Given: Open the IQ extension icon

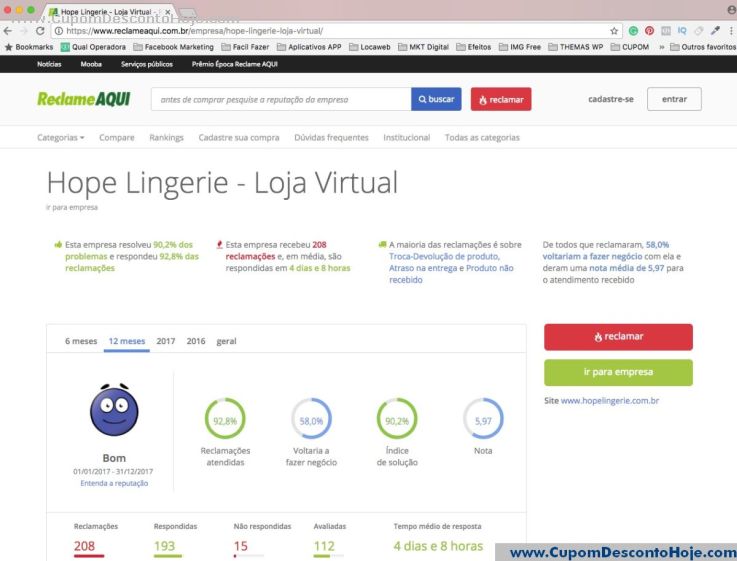Looking at the screenshot, I should (x=682, y=31).
